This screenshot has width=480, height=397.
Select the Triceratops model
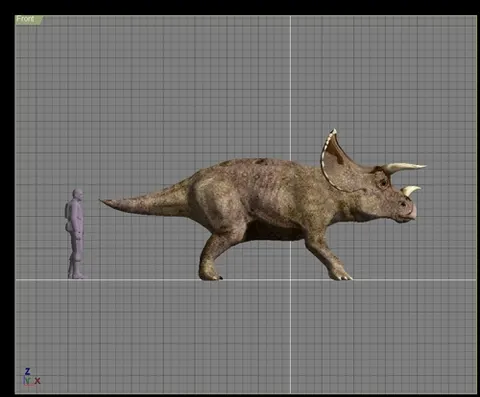point(263,205)
